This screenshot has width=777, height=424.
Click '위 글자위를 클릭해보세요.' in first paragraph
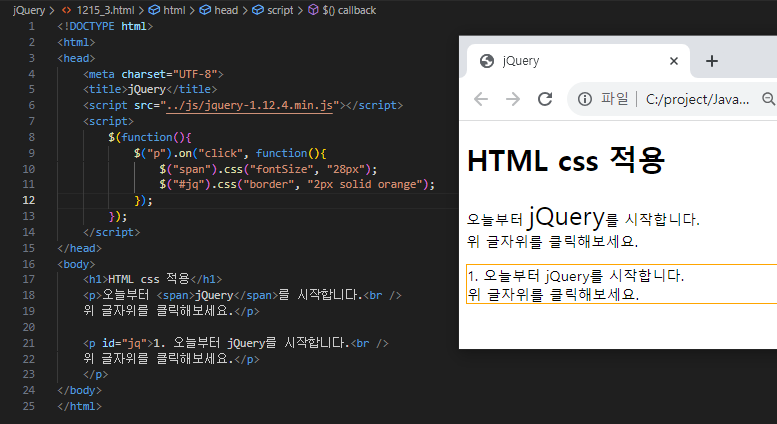[x=553, y=241]
